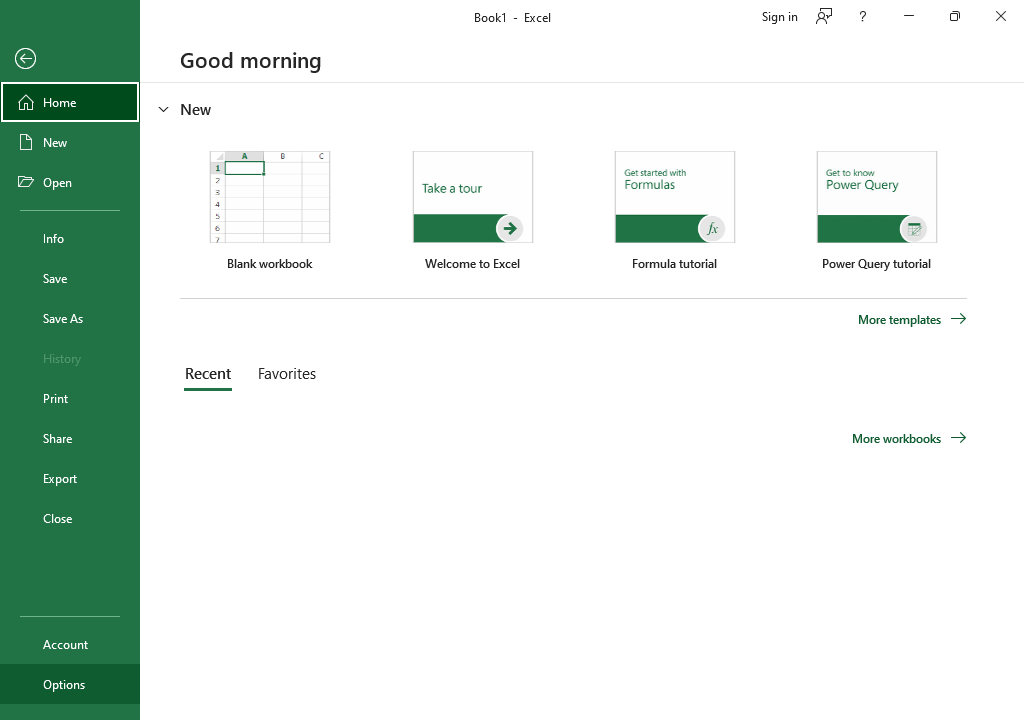Open the Account page

point(70,645)
